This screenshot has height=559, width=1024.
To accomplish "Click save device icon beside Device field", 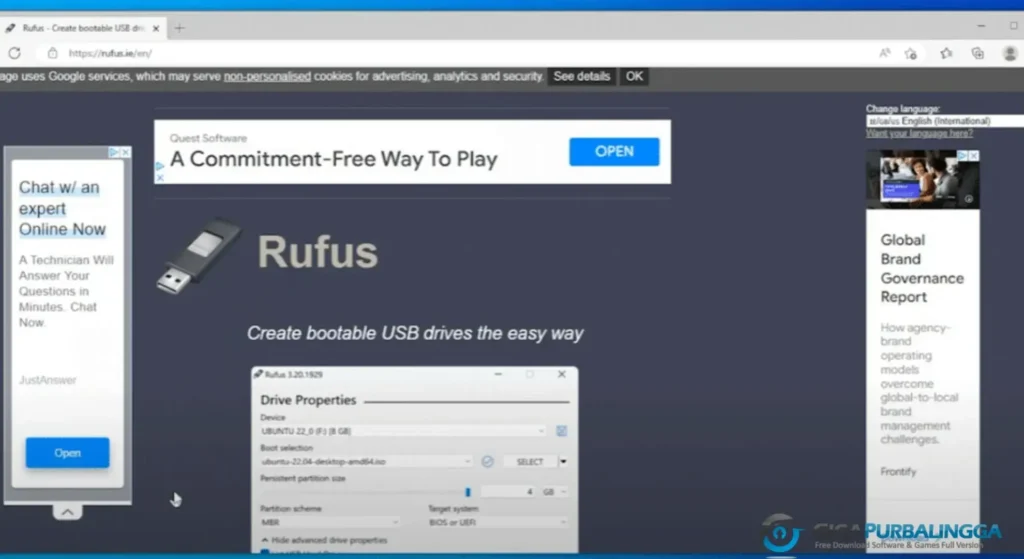I will point(561,431).
